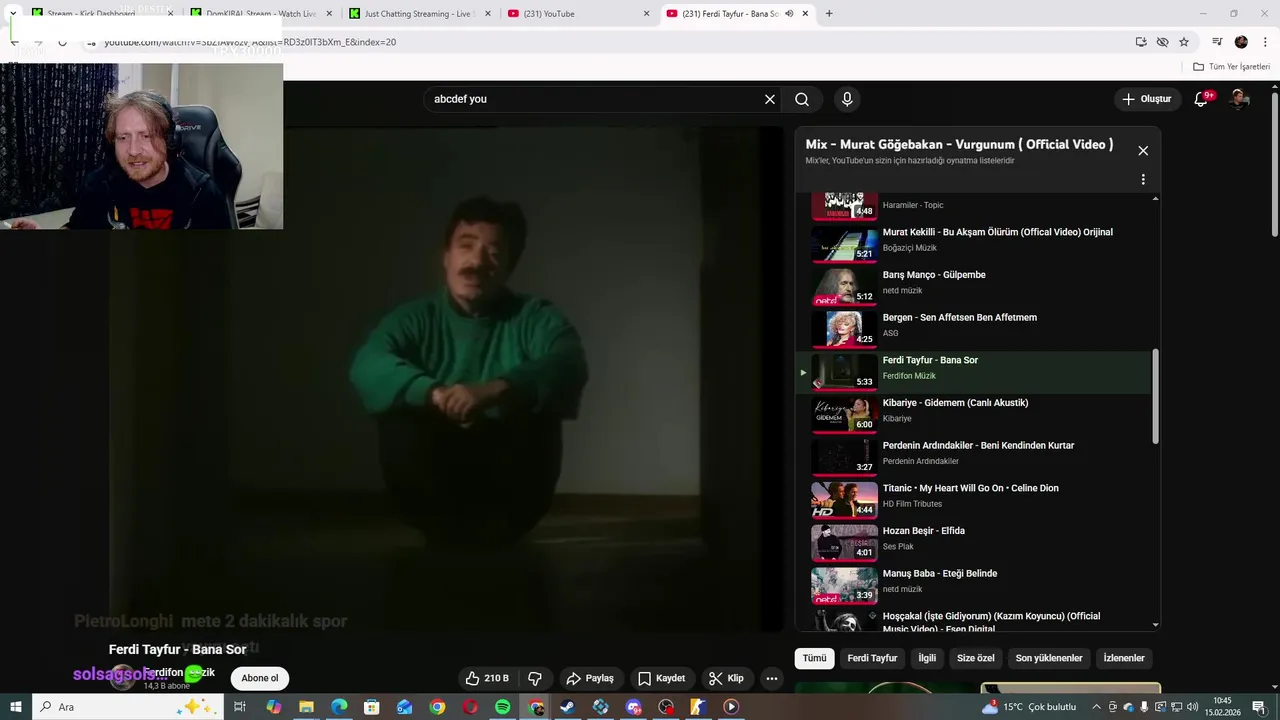Click Manuş Baba - Eteği Belinde thumbnail
Screen dimensions: 1280x720
point(844,586)
